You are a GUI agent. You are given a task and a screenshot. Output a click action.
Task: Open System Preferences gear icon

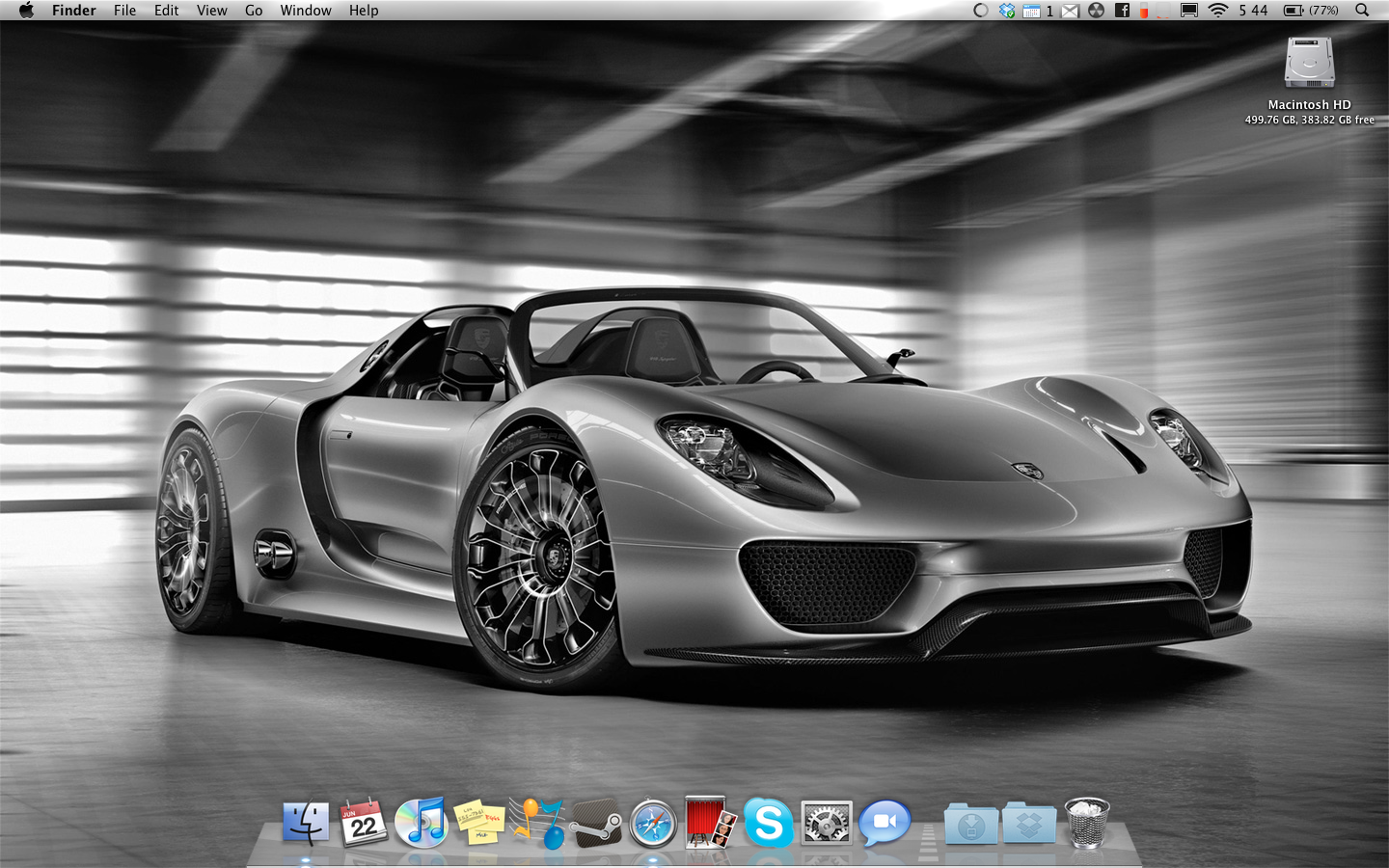827,823
